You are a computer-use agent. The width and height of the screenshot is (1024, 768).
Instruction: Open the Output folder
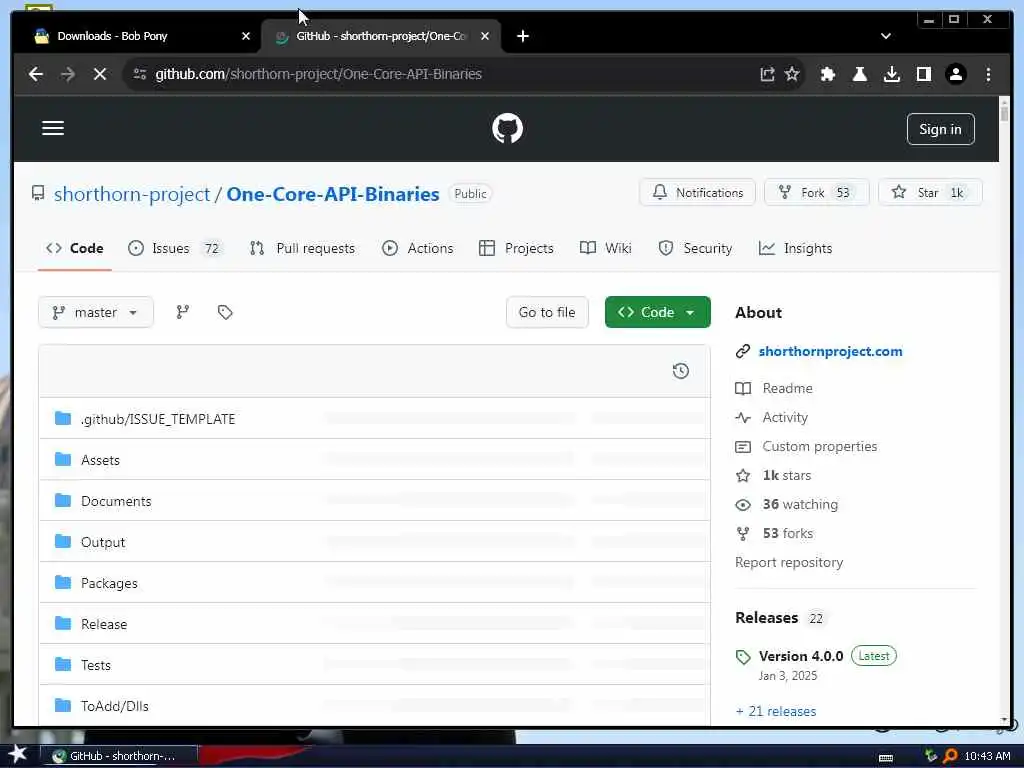point(103,543)
